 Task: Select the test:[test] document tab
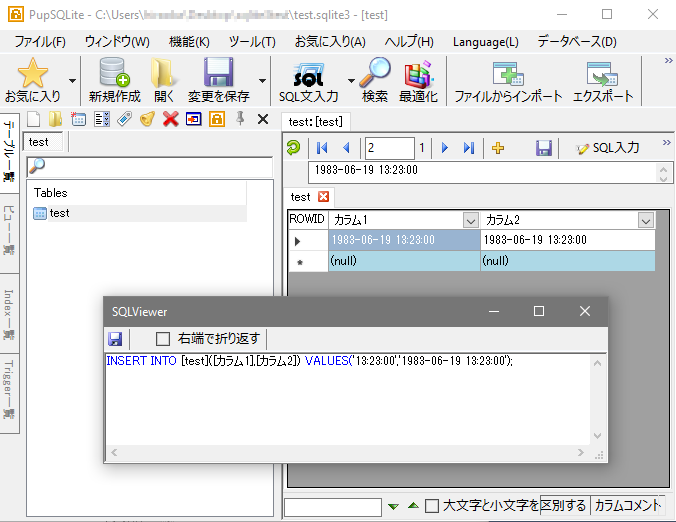click(x=316, y=122)
